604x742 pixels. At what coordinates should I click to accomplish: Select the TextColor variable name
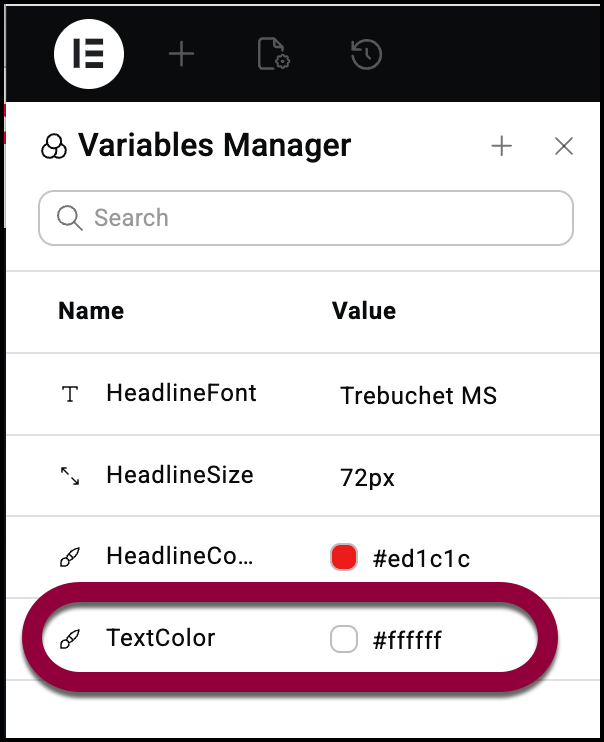[x=160, y=638]
